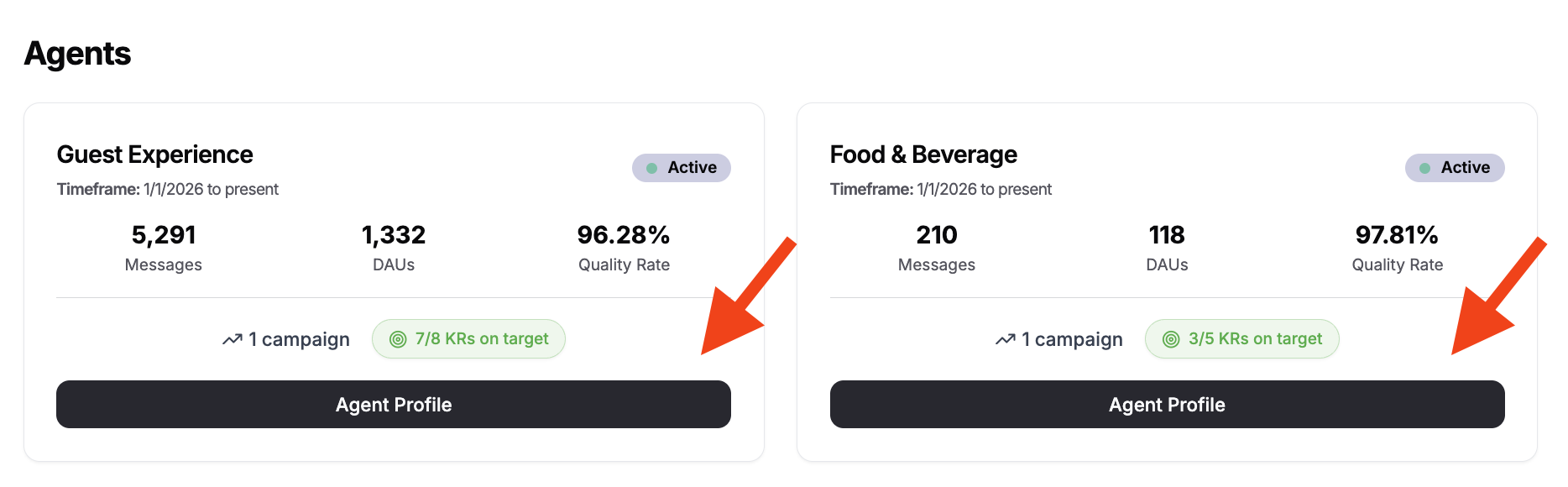The height and width of the screenshot is (487, 1568).
Task: Click the 97.81% Quality Rate stat
Action: point(1397,247)
